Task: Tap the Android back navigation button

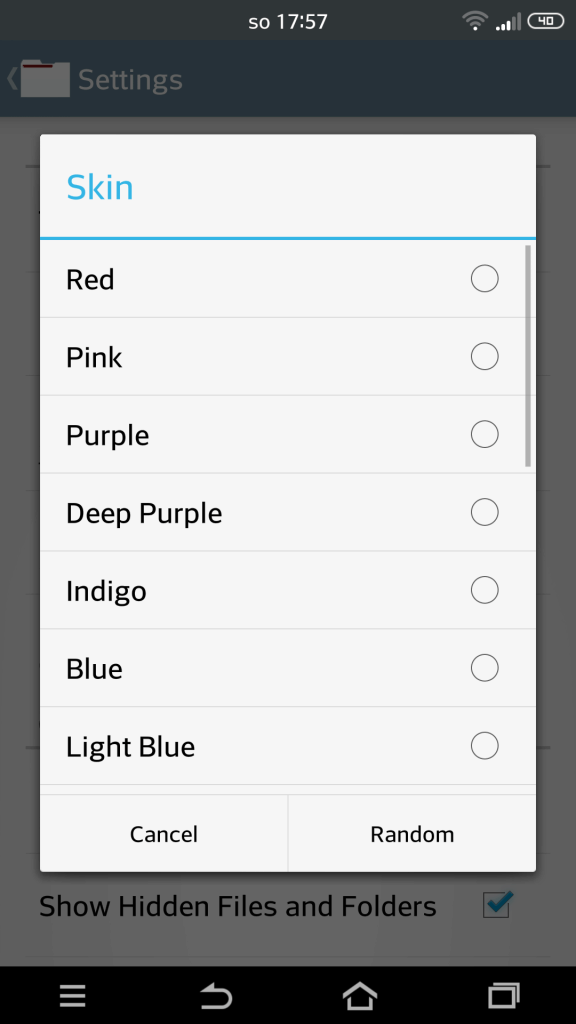Action: click(x=216, y=996)
